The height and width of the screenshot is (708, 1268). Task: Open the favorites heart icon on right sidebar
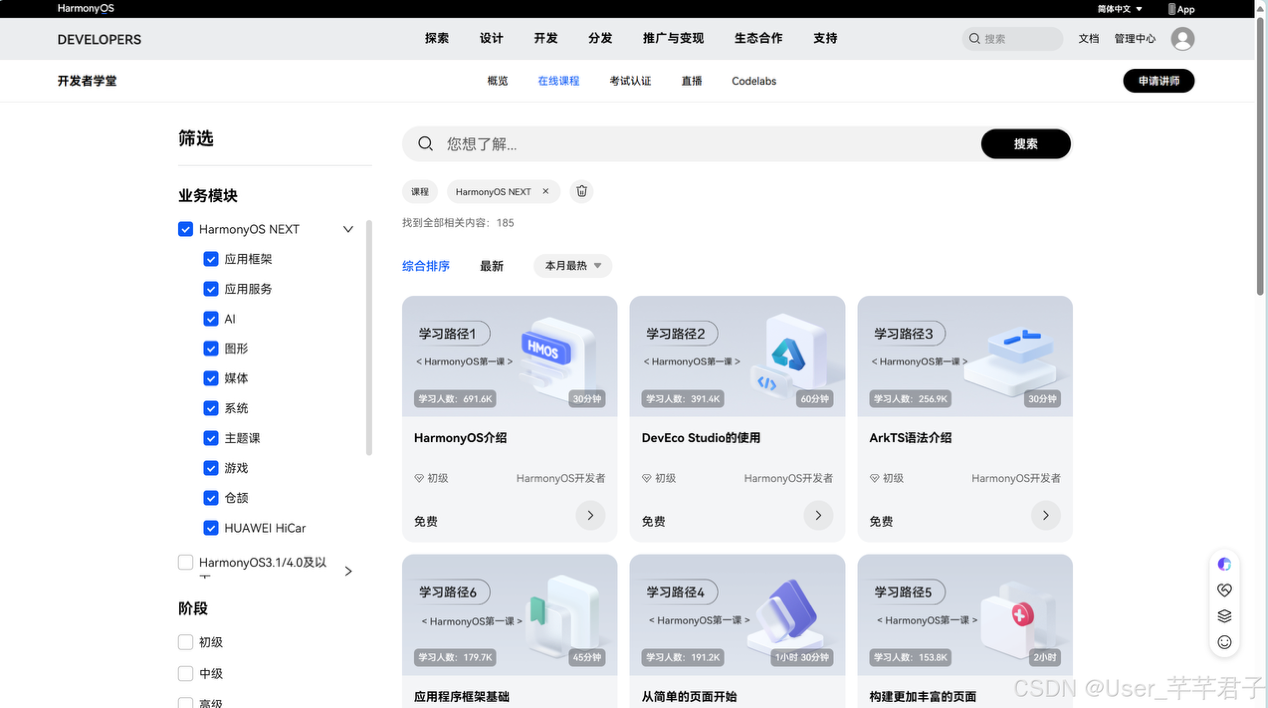point(1224,589)
